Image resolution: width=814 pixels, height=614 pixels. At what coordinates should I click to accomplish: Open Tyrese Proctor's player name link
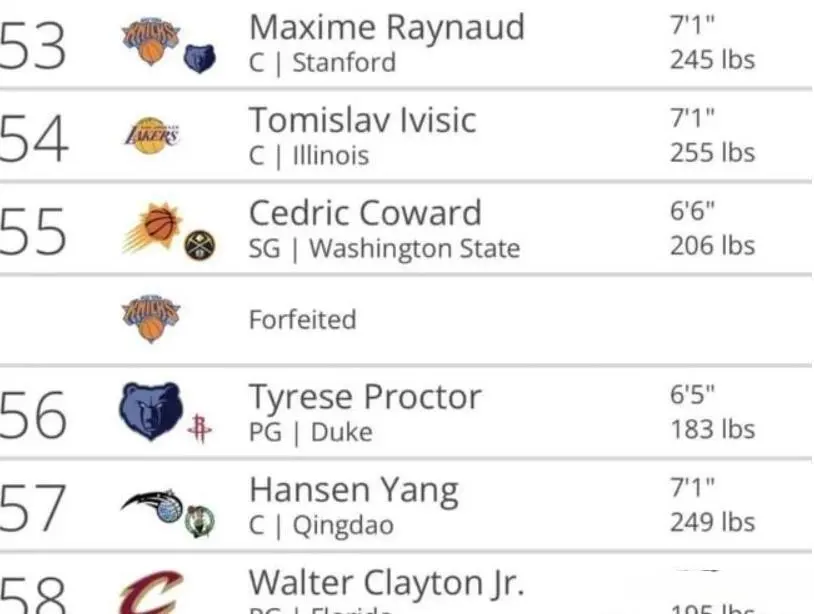[x=365, y=398]
